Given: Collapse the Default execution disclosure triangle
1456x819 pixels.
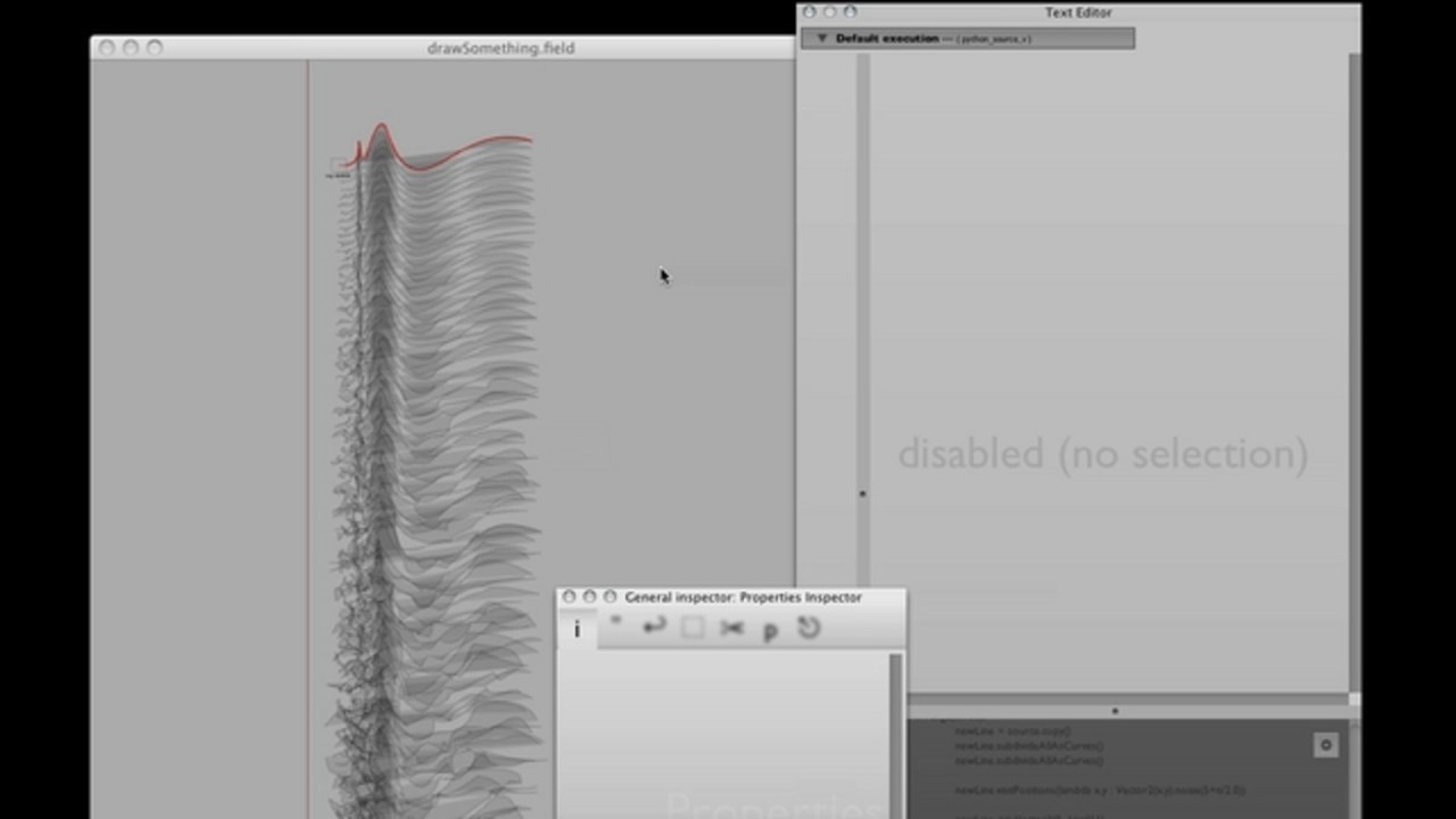Looking at the screenshot, I should click(822, 38).
